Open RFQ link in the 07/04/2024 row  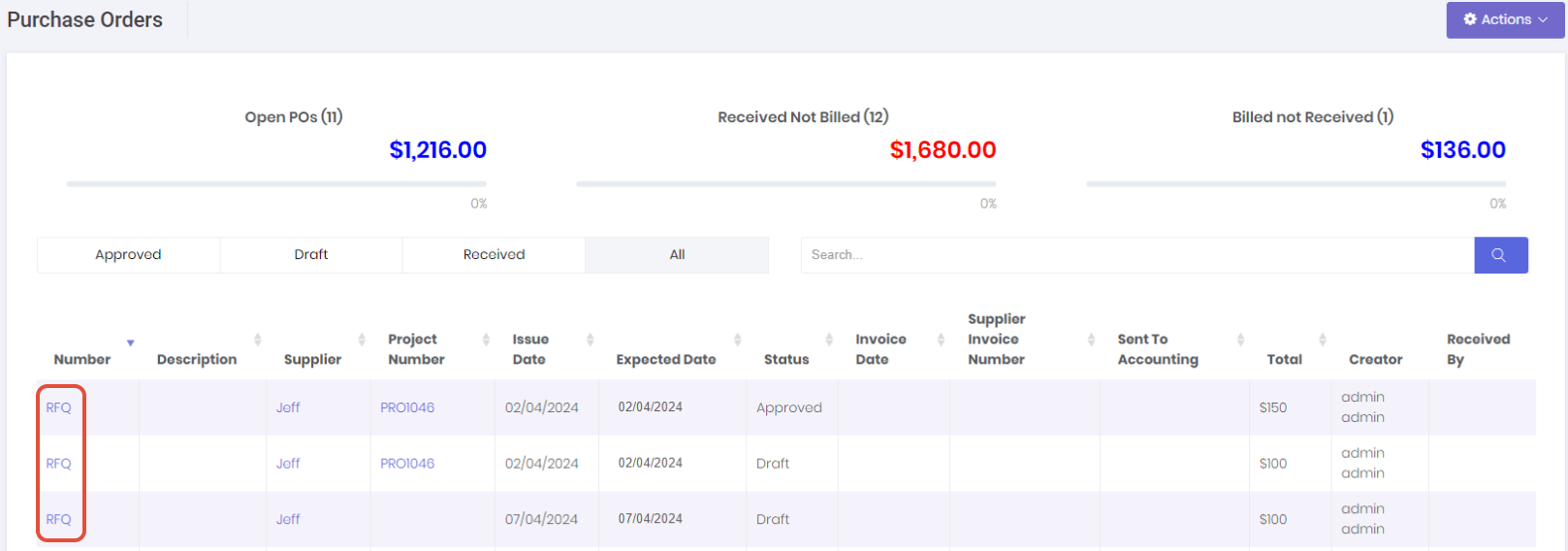pos(58,519)
